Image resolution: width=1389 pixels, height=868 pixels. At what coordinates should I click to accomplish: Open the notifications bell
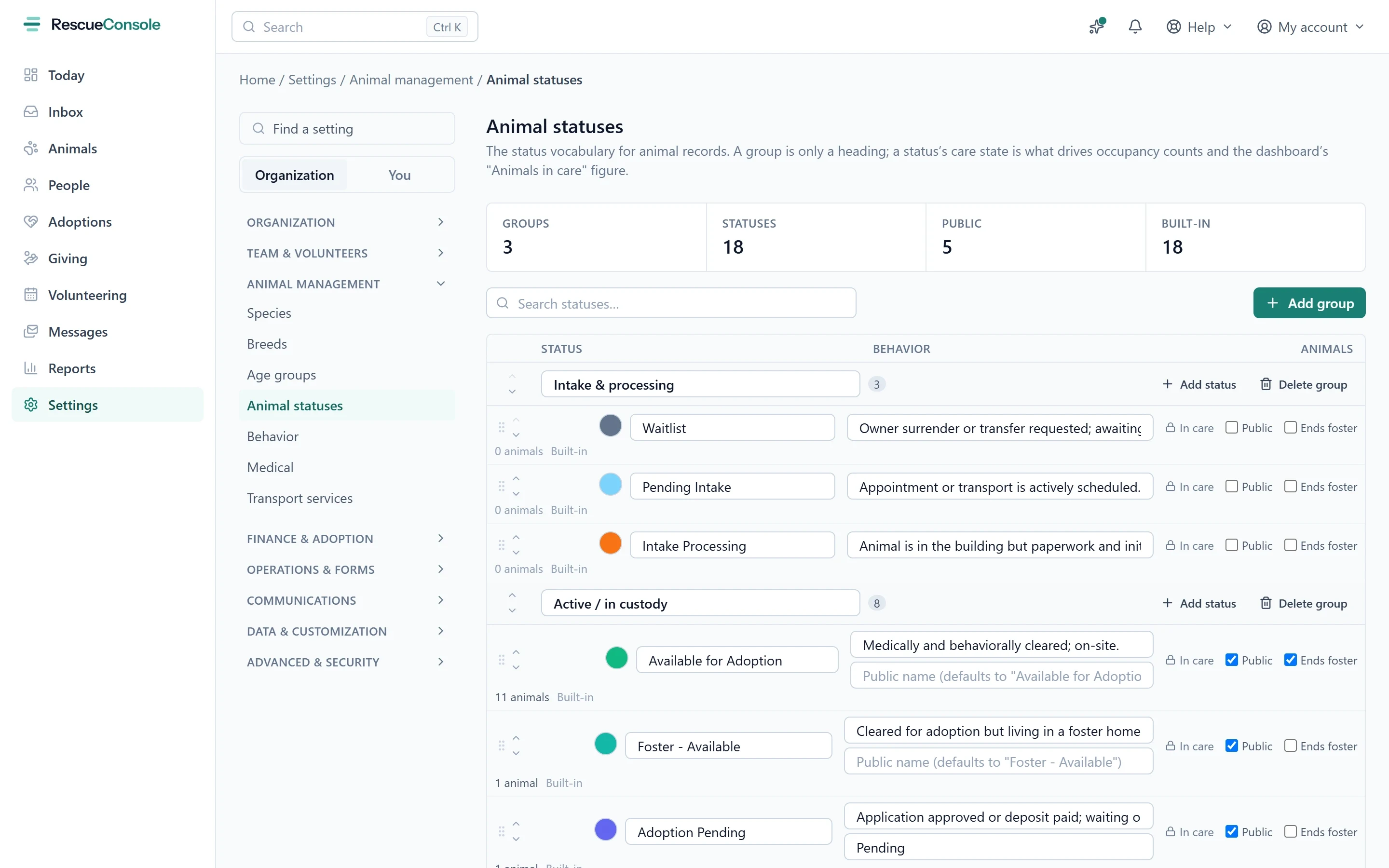(1135, 27)
